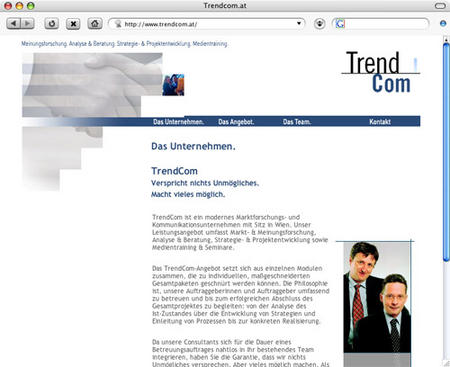
Task: Click the vertical blue scrollbar thumb
Action: click(446, 152)
